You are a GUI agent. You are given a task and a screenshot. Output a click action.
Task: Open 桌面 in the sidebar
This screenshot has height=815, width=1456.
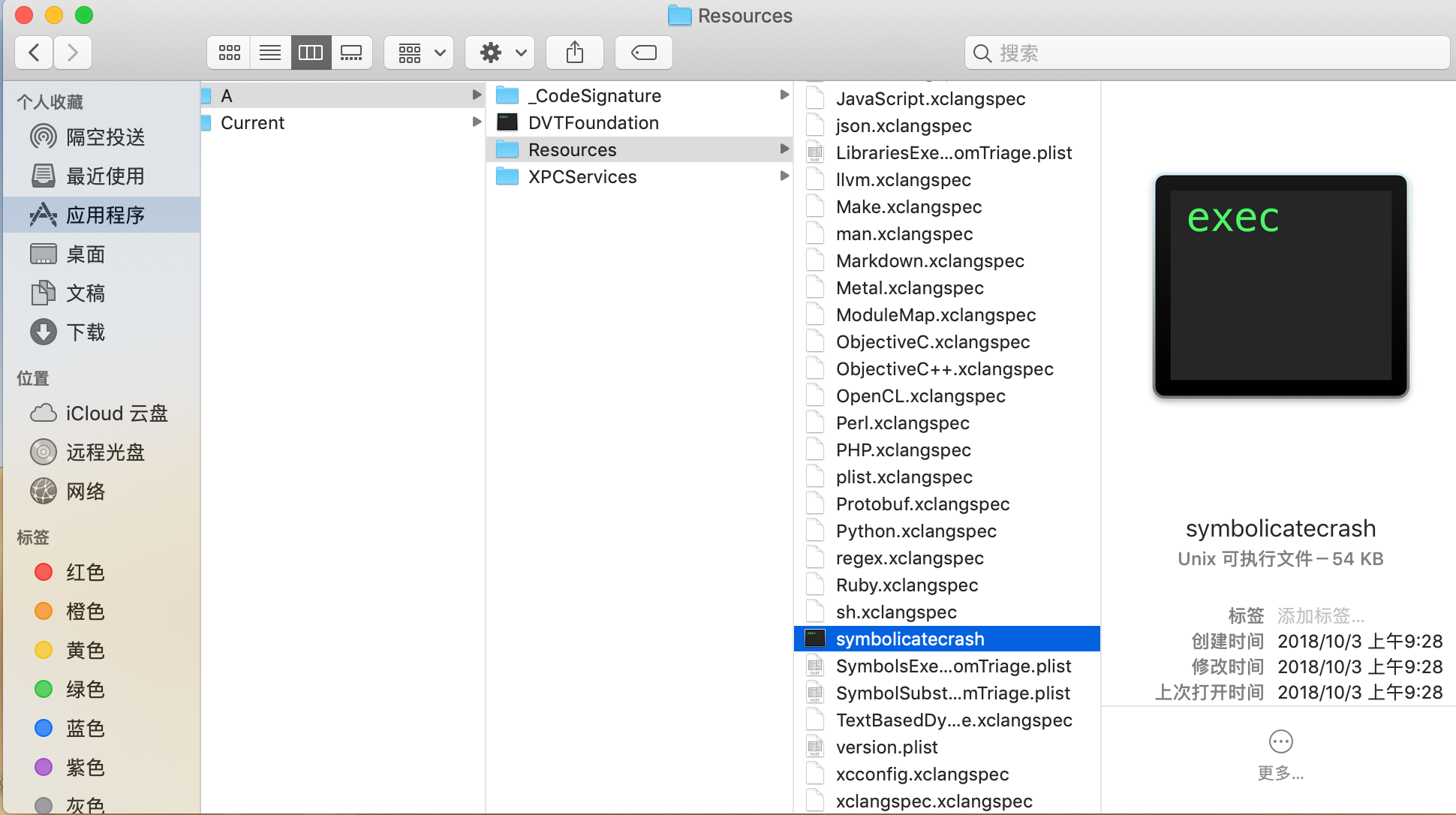[x=101, y=254]
